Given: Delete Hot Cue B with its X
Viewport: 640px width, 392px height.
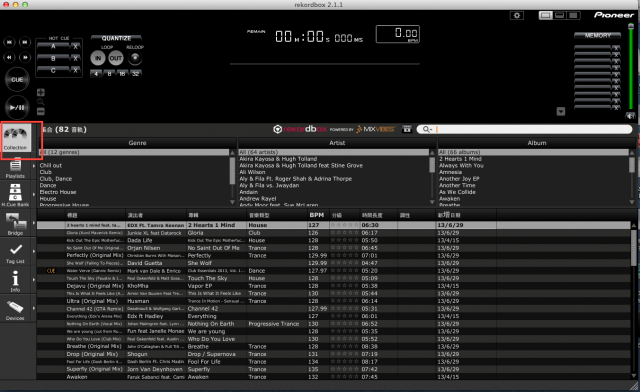Looking at the screenshot, I should pyautogui.click(x=75, y=59).
